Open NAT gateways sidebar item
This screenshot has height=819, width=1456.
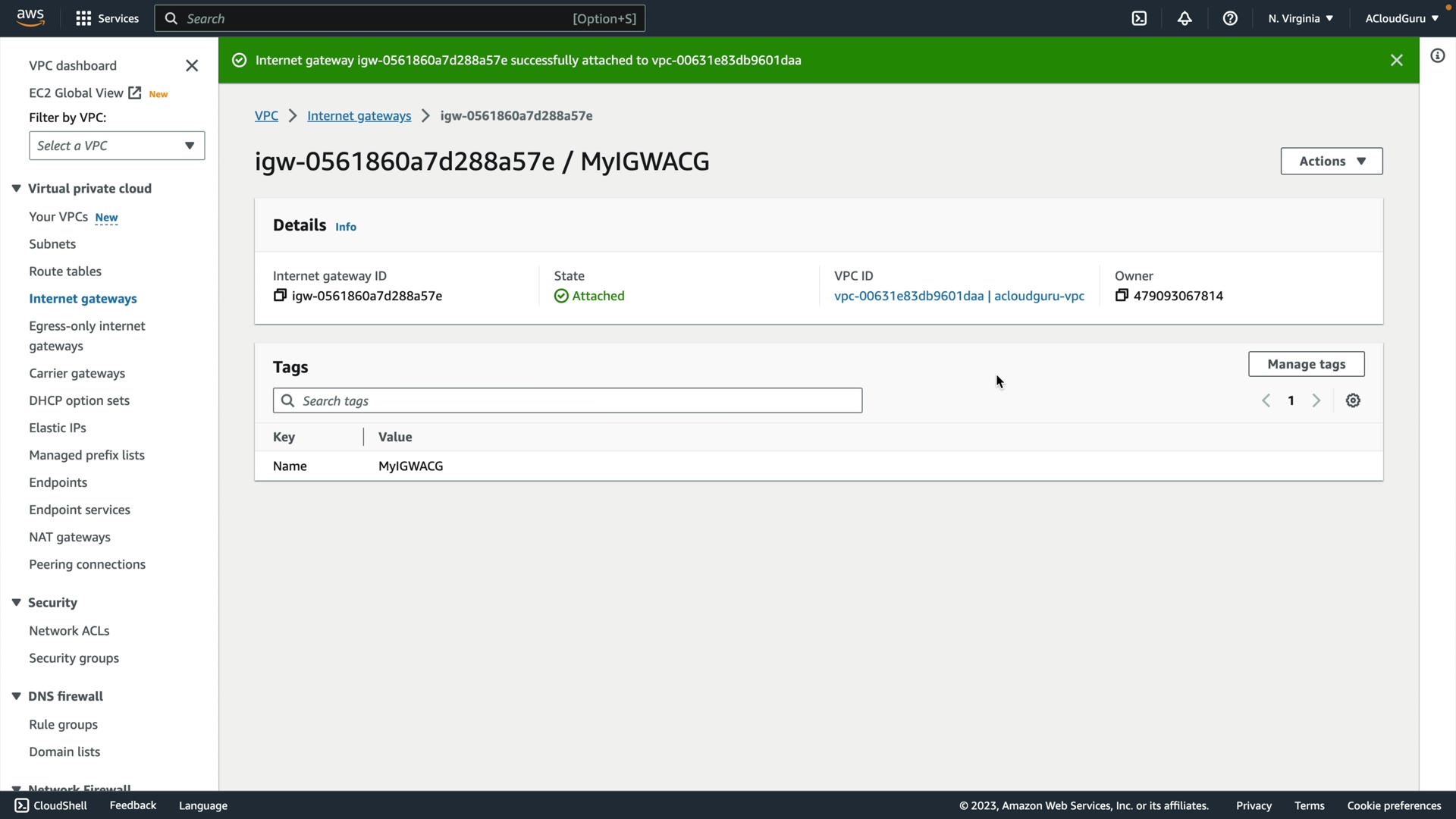70,537
